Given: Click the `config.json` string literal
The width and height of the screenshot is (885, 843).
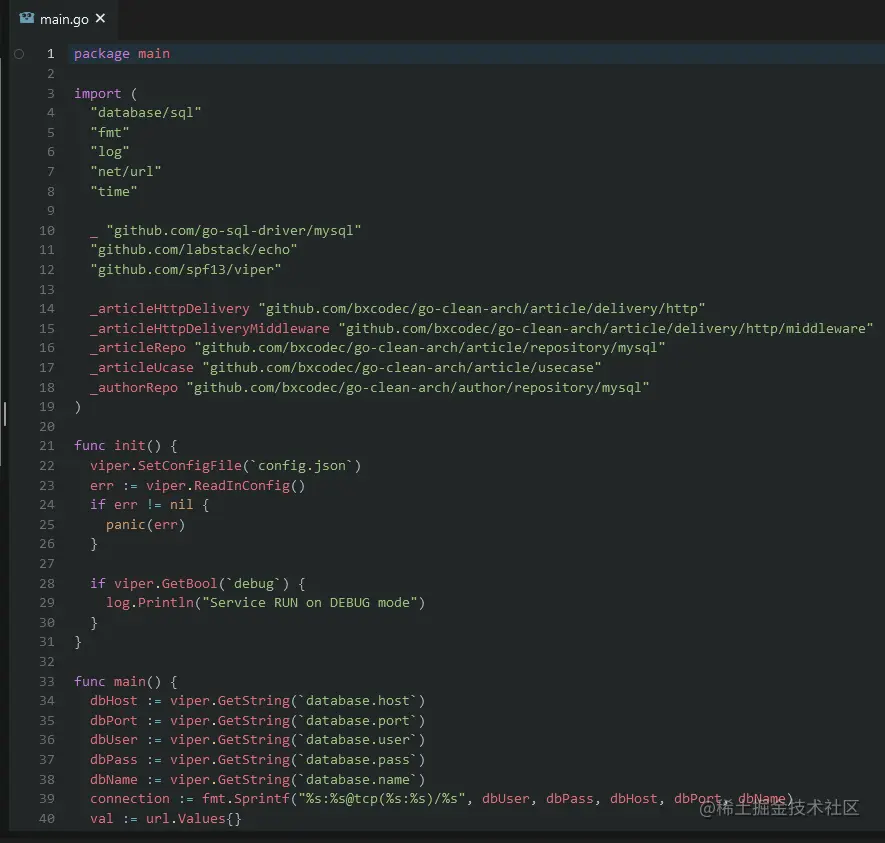Looking at the screenshot, I should point(301,466).
